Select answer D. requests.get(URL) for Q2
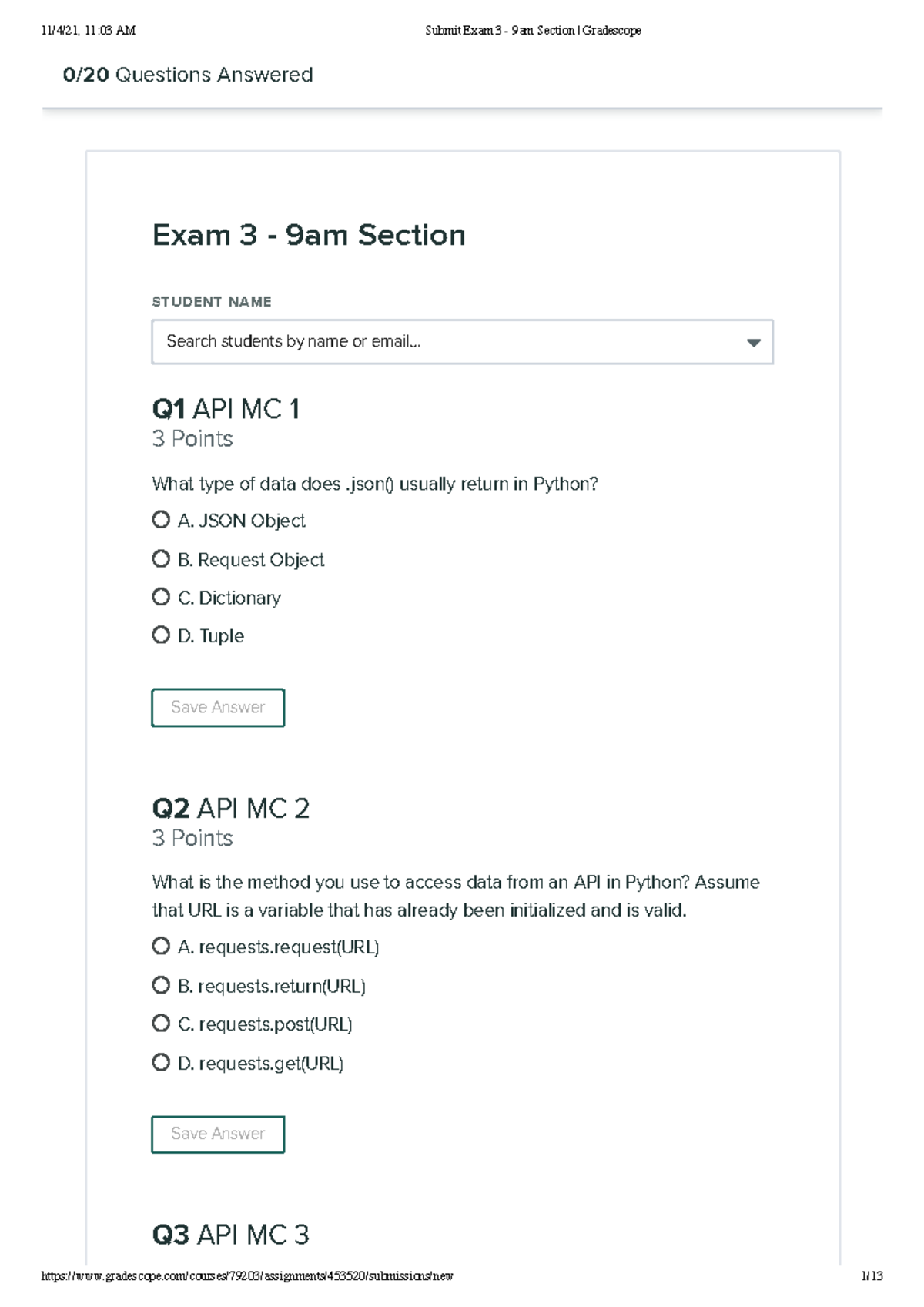Image resolution: width=924 pixels, height=1307 pixels. tap(161, 1063)
